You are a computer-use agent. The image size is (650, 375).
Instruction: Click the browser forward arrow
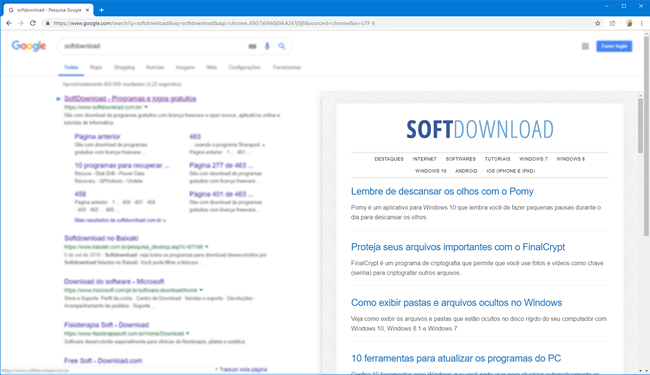(21, 23)
